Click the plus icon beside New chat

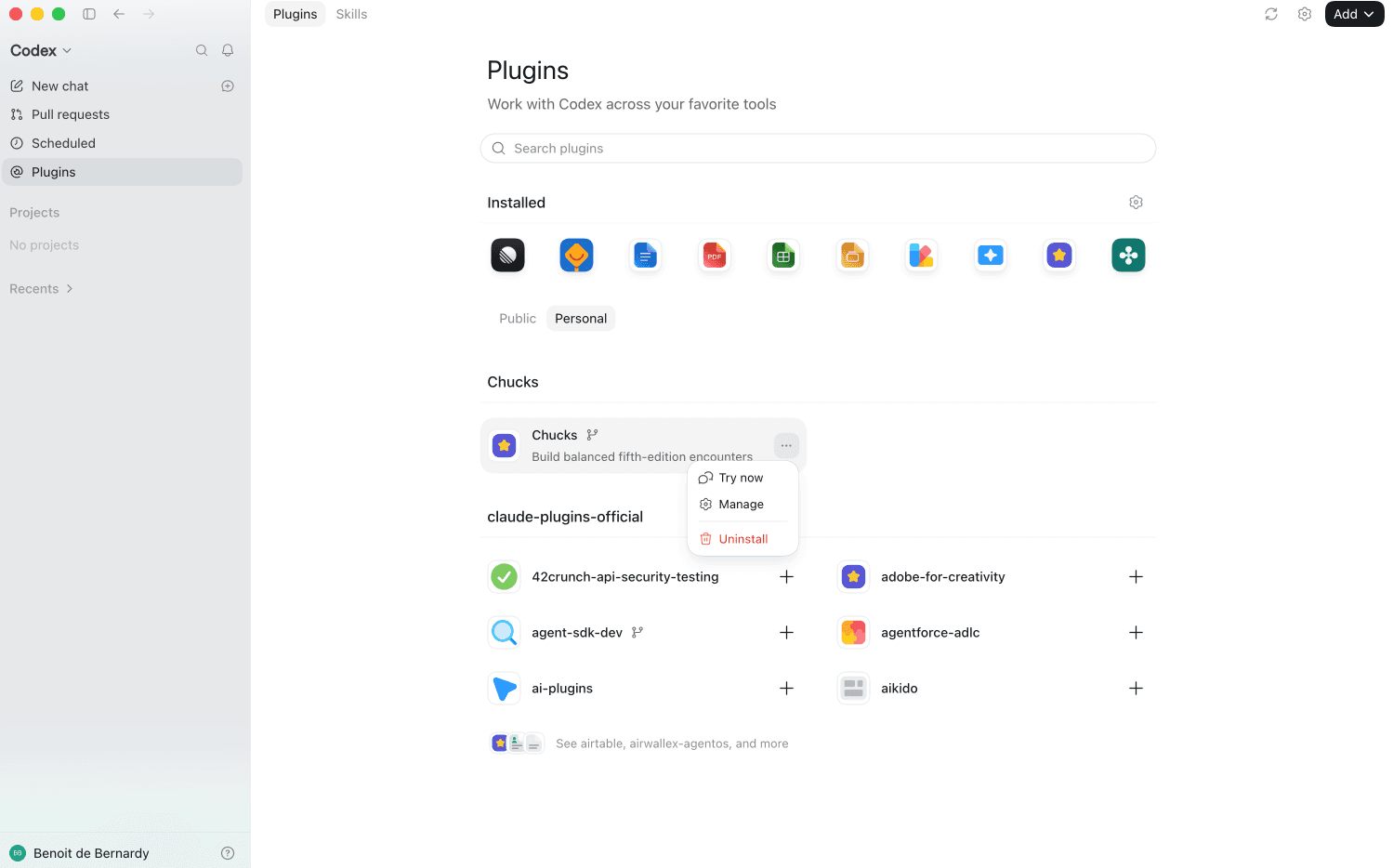pyautogui.click(x=228, y=86)
